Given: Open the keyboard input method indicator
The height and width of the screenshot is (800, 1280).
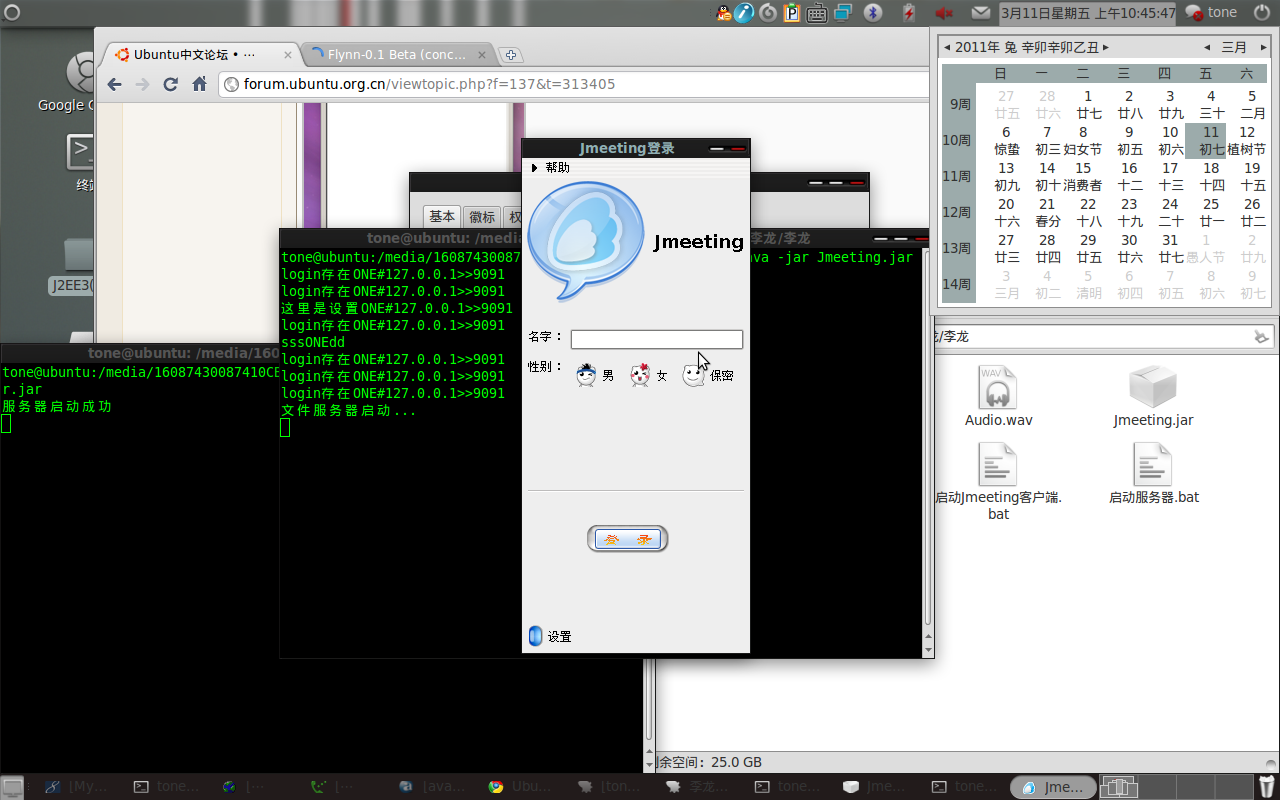Looking at the screenshot, I should [817, 13].
